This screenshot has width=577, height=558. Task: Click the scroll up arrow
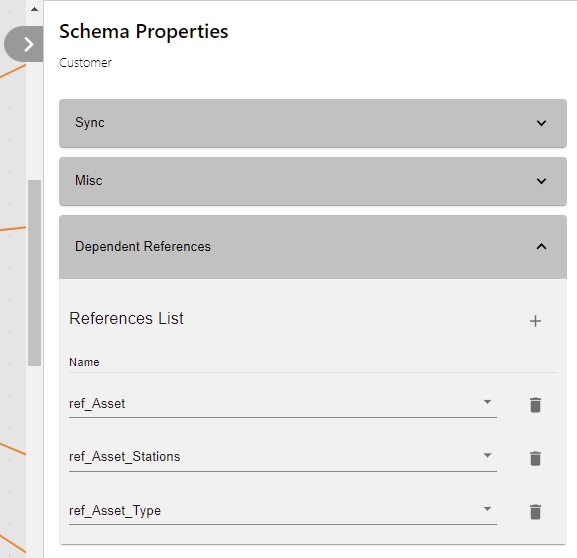click(34, 9)
